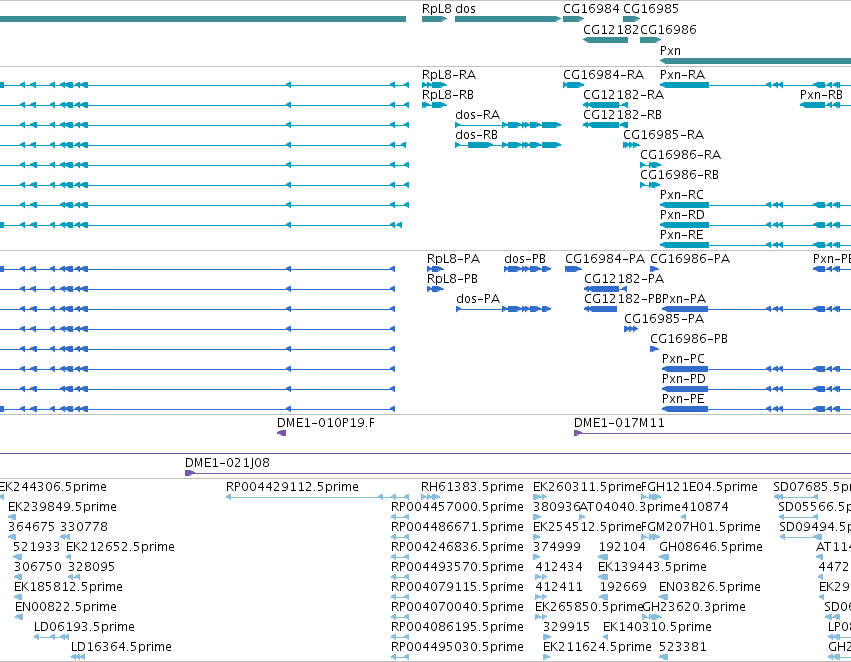Open the Pxn-RA transcript label
Screen dimensions: 851x662
683,75
